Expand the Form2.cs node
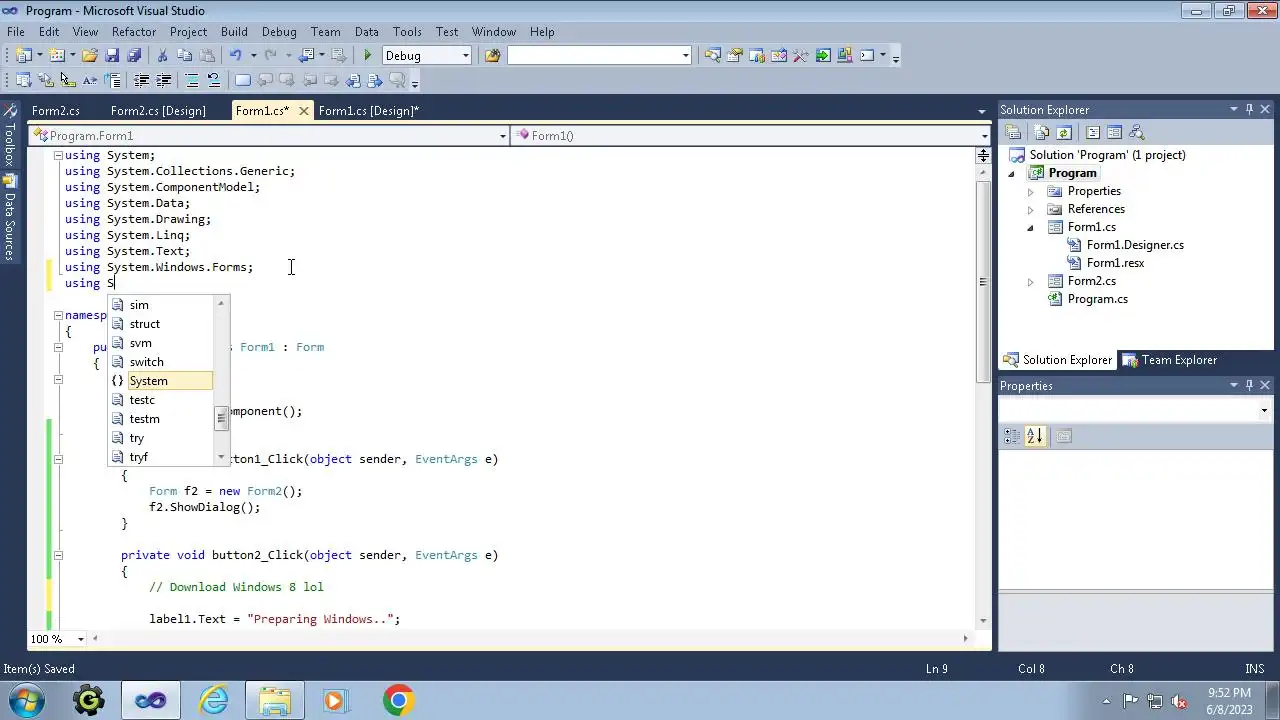Viewport: 1280px width, 720px height. point(1030,281)
